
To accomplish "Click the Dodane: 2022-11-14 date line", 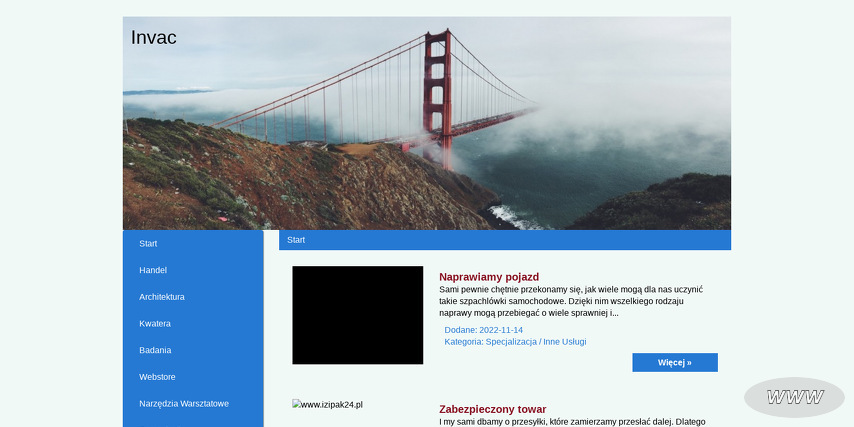I will [484, 330].
